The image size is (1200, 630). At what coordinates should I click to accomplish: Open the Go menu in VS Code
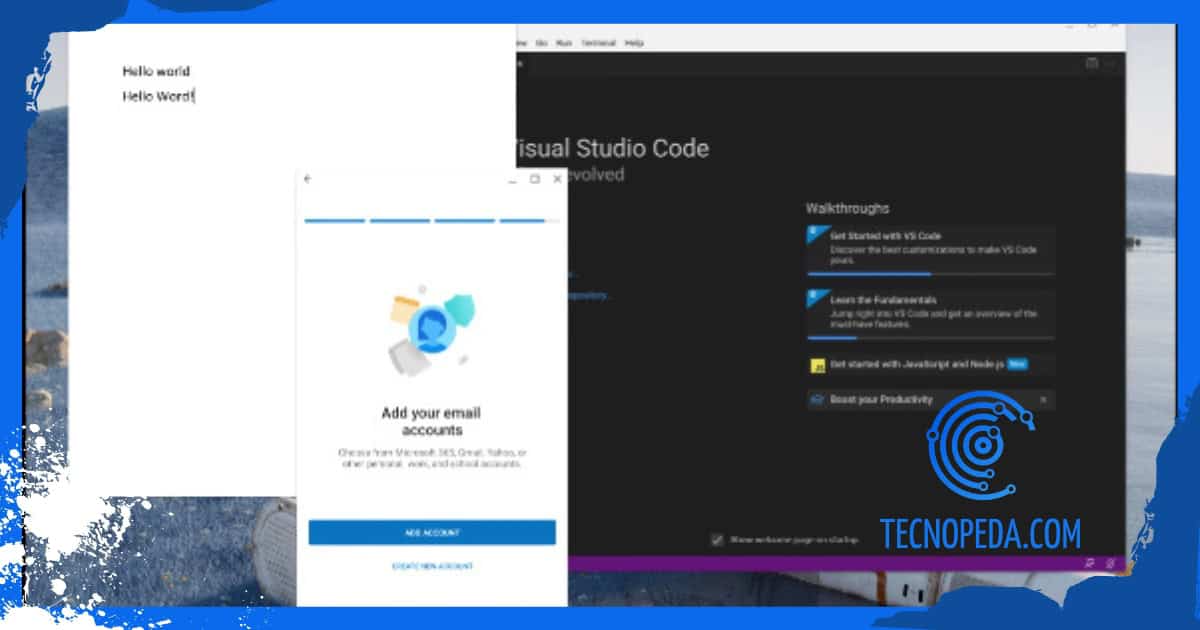click(542, 43)
